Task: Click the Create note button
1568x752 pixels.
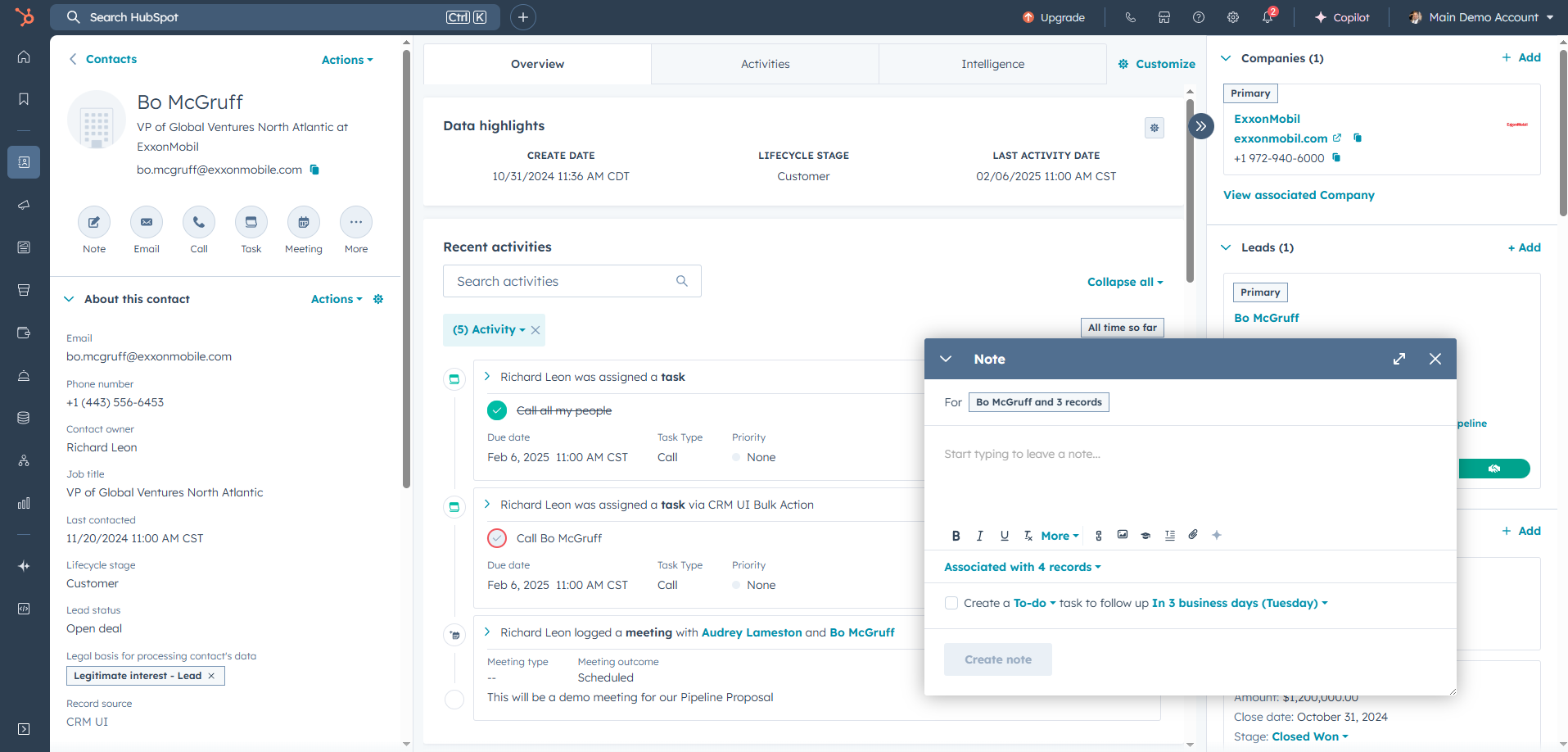Action: point(998,659)
